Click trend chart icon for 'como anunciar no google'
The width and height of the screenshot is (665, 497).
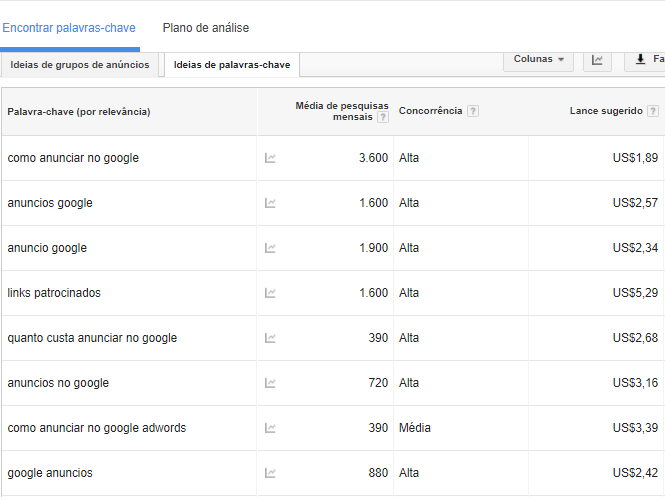pyautogui.click(x=270, y=158)
